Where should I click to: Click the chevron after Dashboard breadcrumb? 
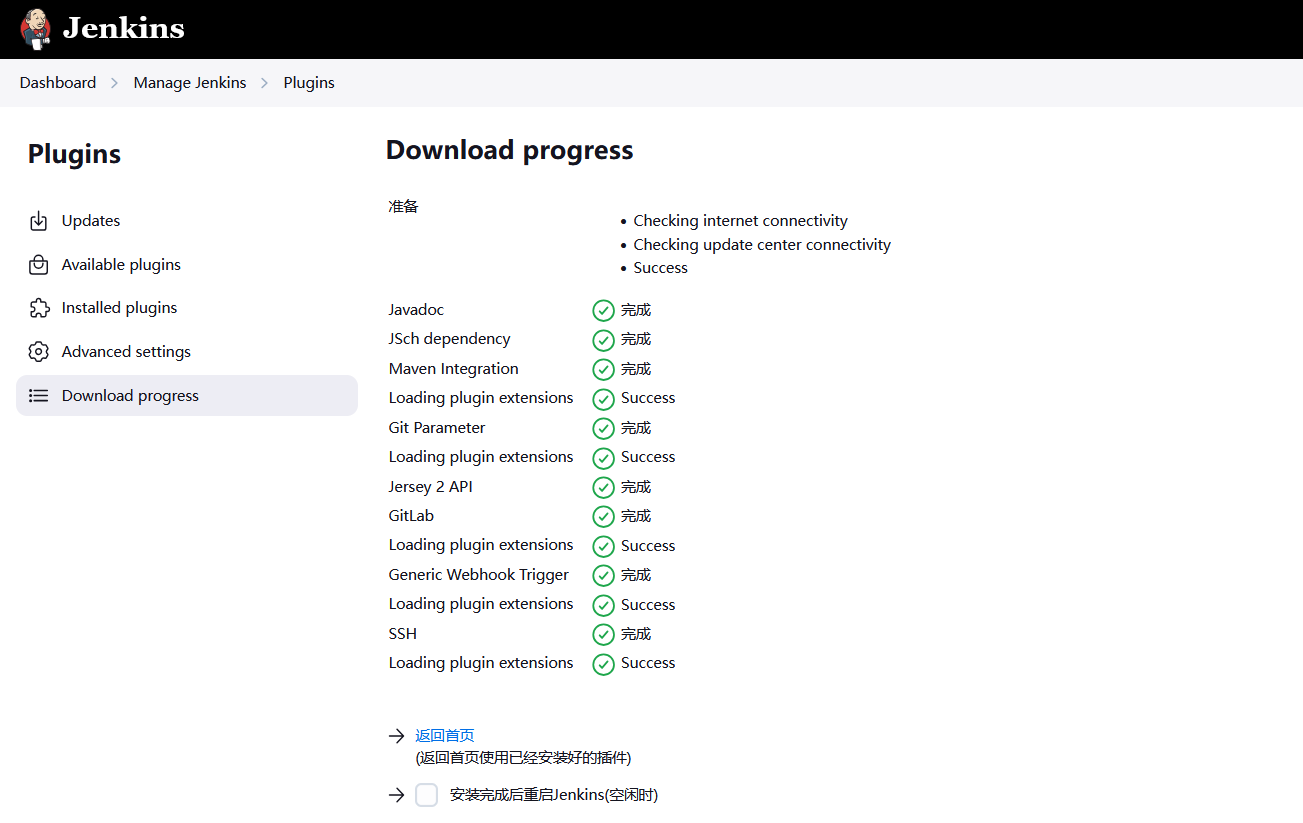tap(115, 83)
